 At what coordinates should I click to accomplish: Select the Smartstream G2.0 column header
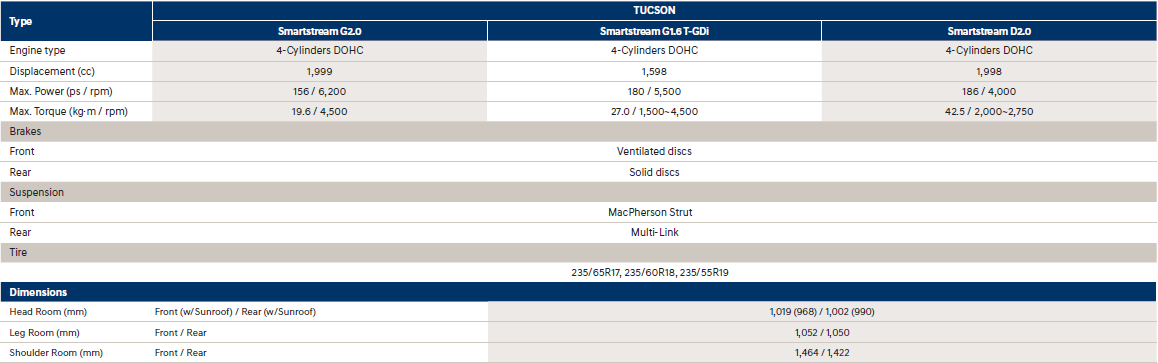[320, 31]
